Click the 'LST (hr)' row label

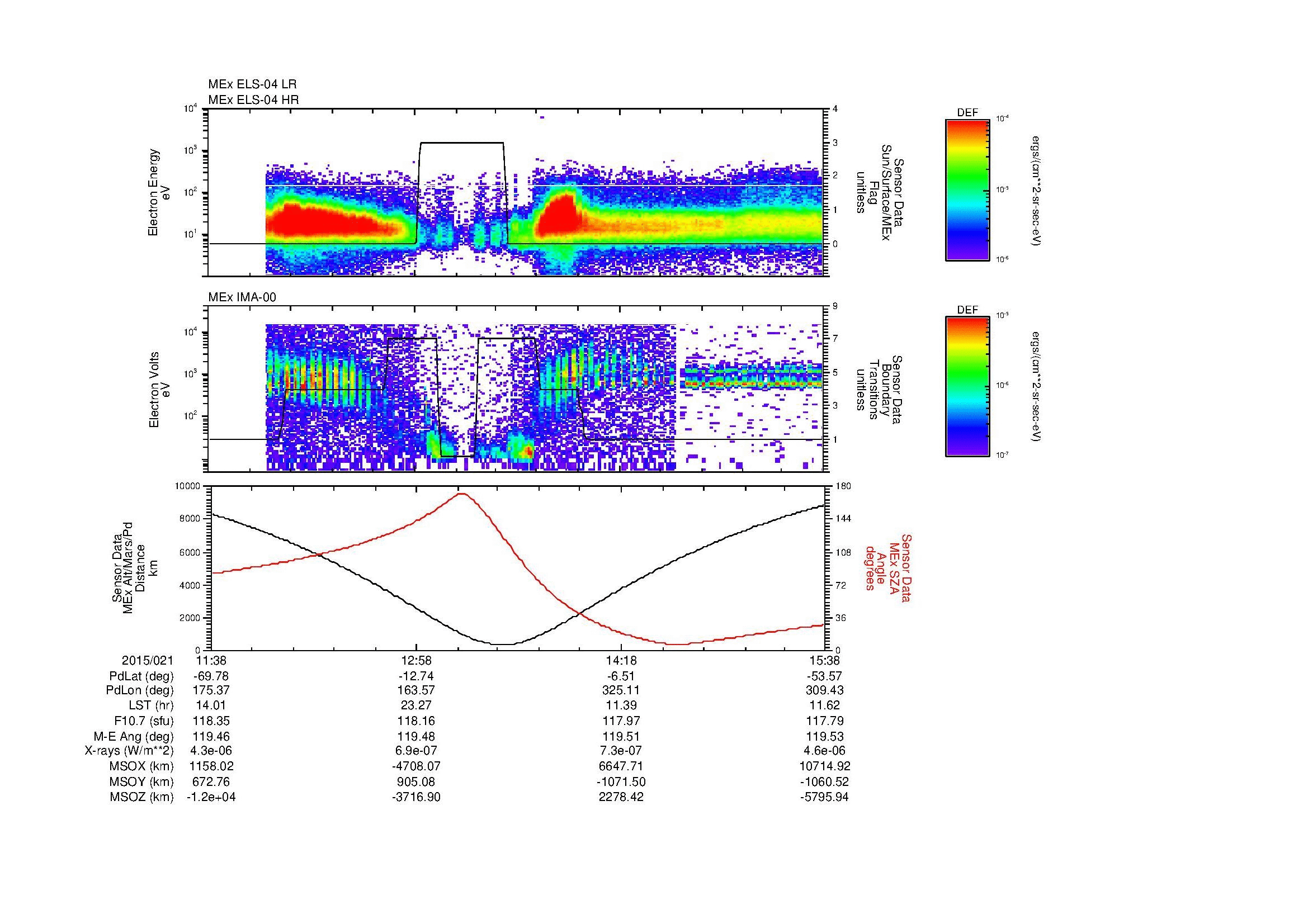(x=151, y=705)
